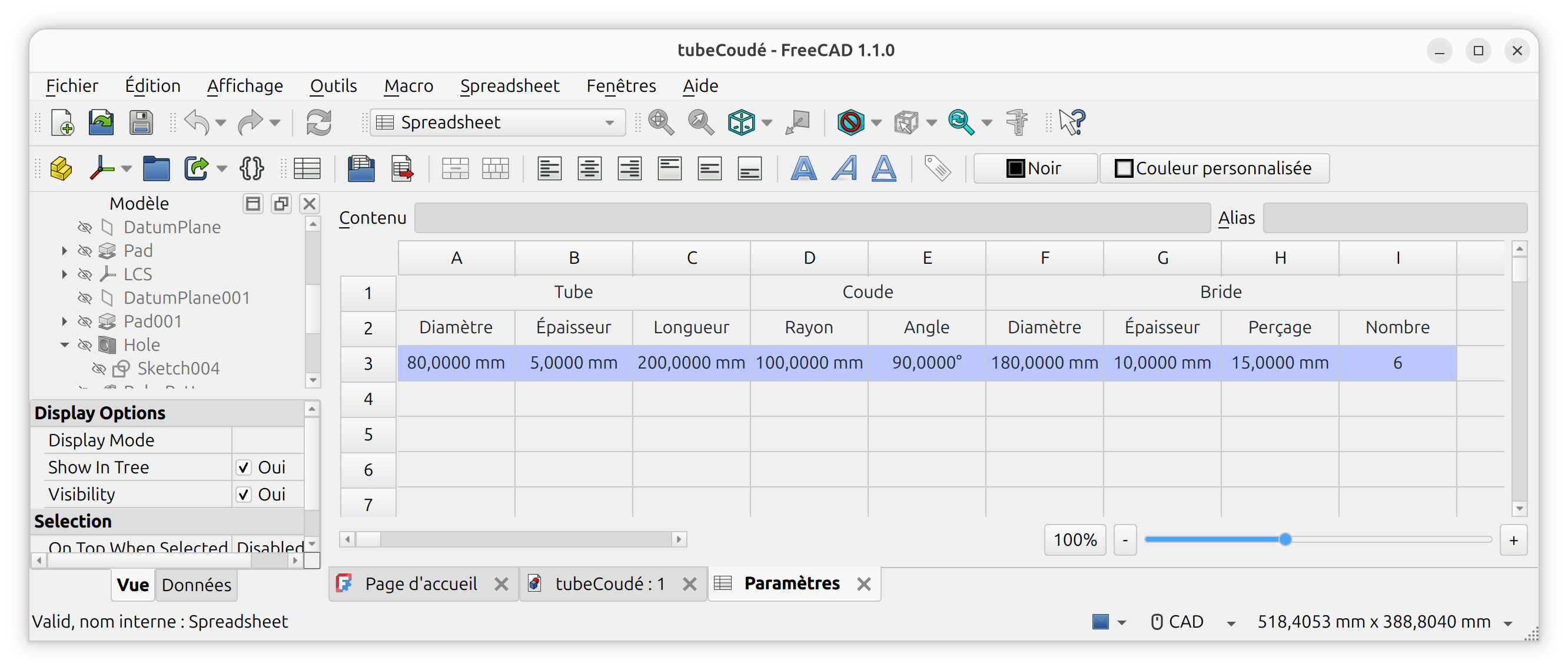Open the Fichier menu

tap(72, 86)
